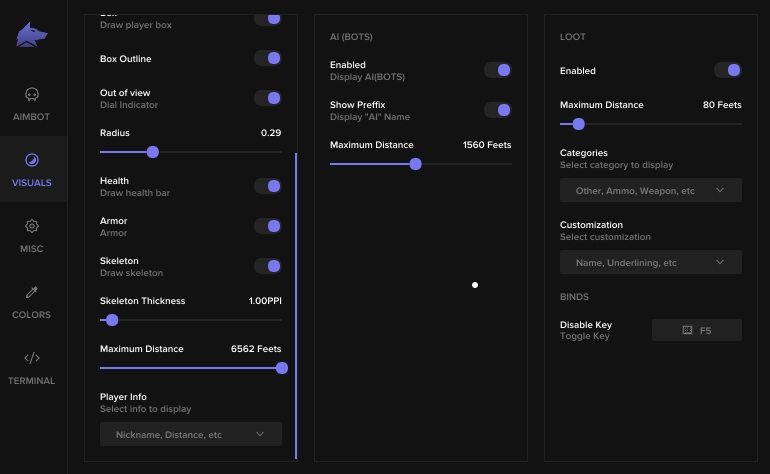
Task: Select the Visuals sidebar icon
Action: (x=32, y=160)
